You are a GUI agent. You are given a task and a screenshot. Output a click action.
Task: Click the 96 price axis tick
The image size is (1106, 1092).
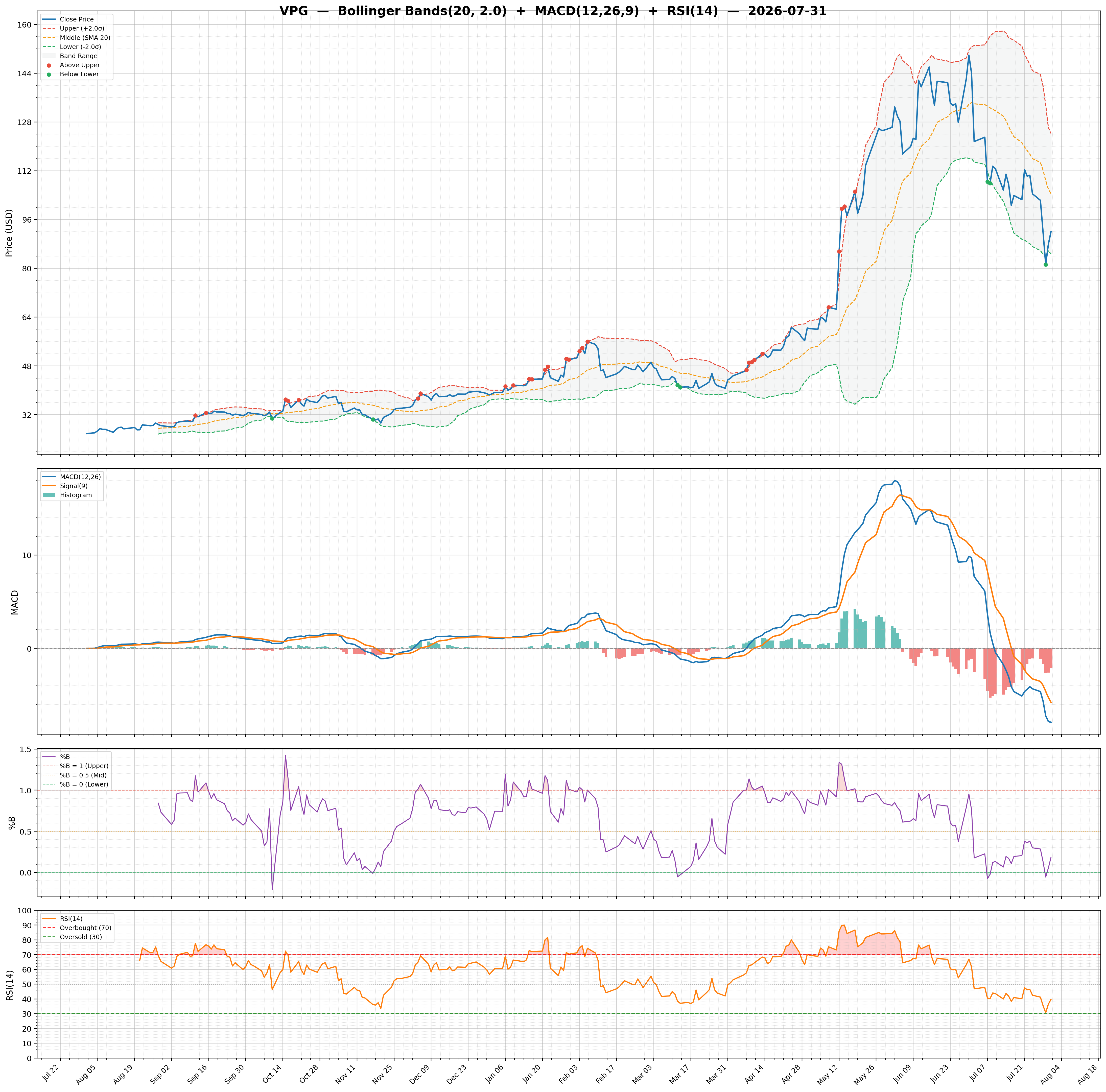(27, 220)
